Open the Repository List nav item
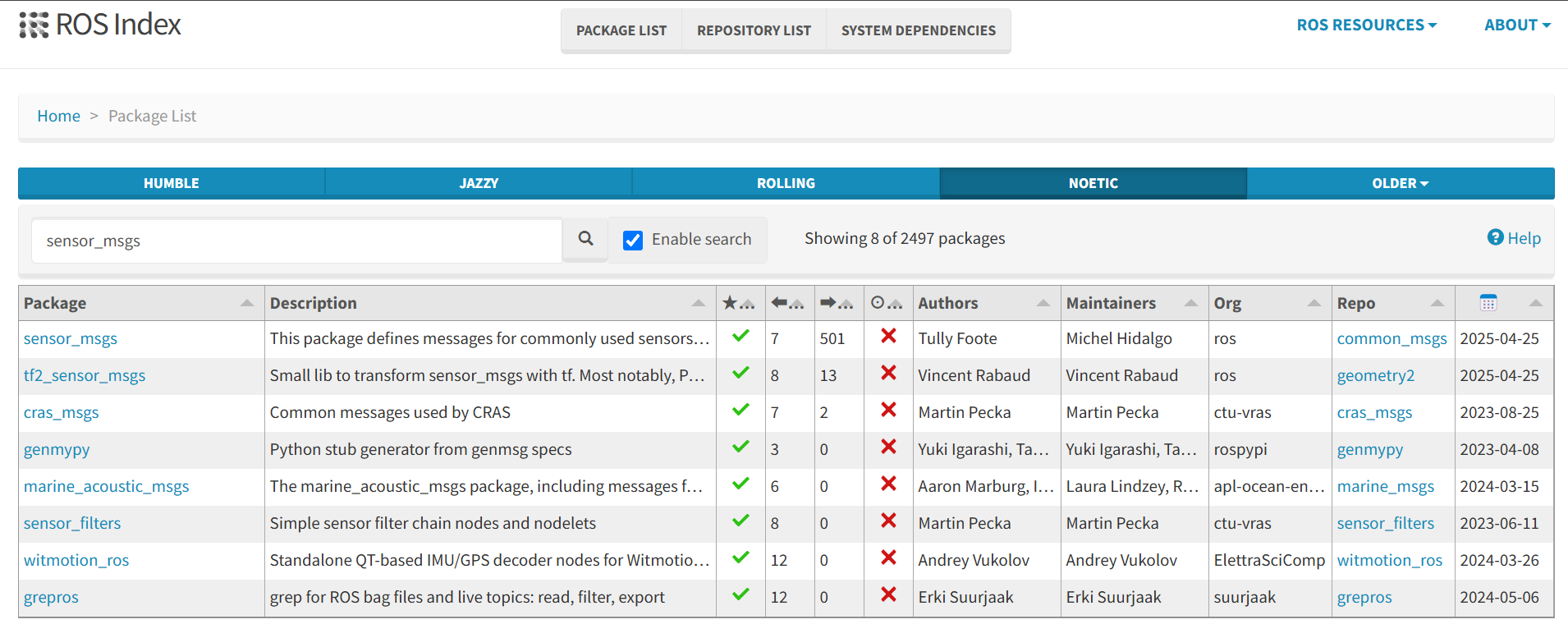 pos(754,30)
